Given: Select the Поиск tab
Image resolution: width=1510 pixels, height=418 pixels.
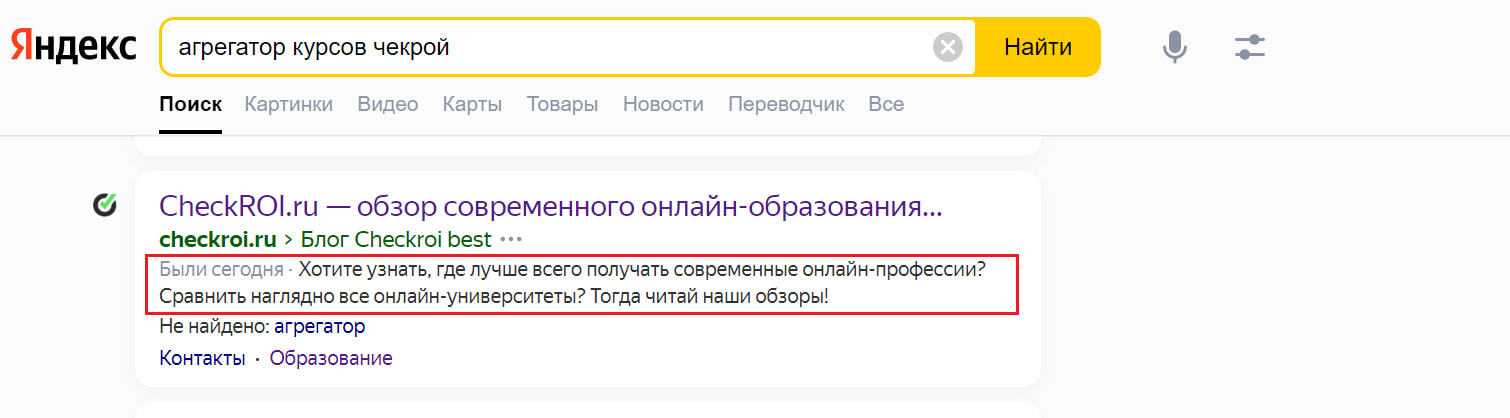Looking at the screenshot, I should coord(190,104).
